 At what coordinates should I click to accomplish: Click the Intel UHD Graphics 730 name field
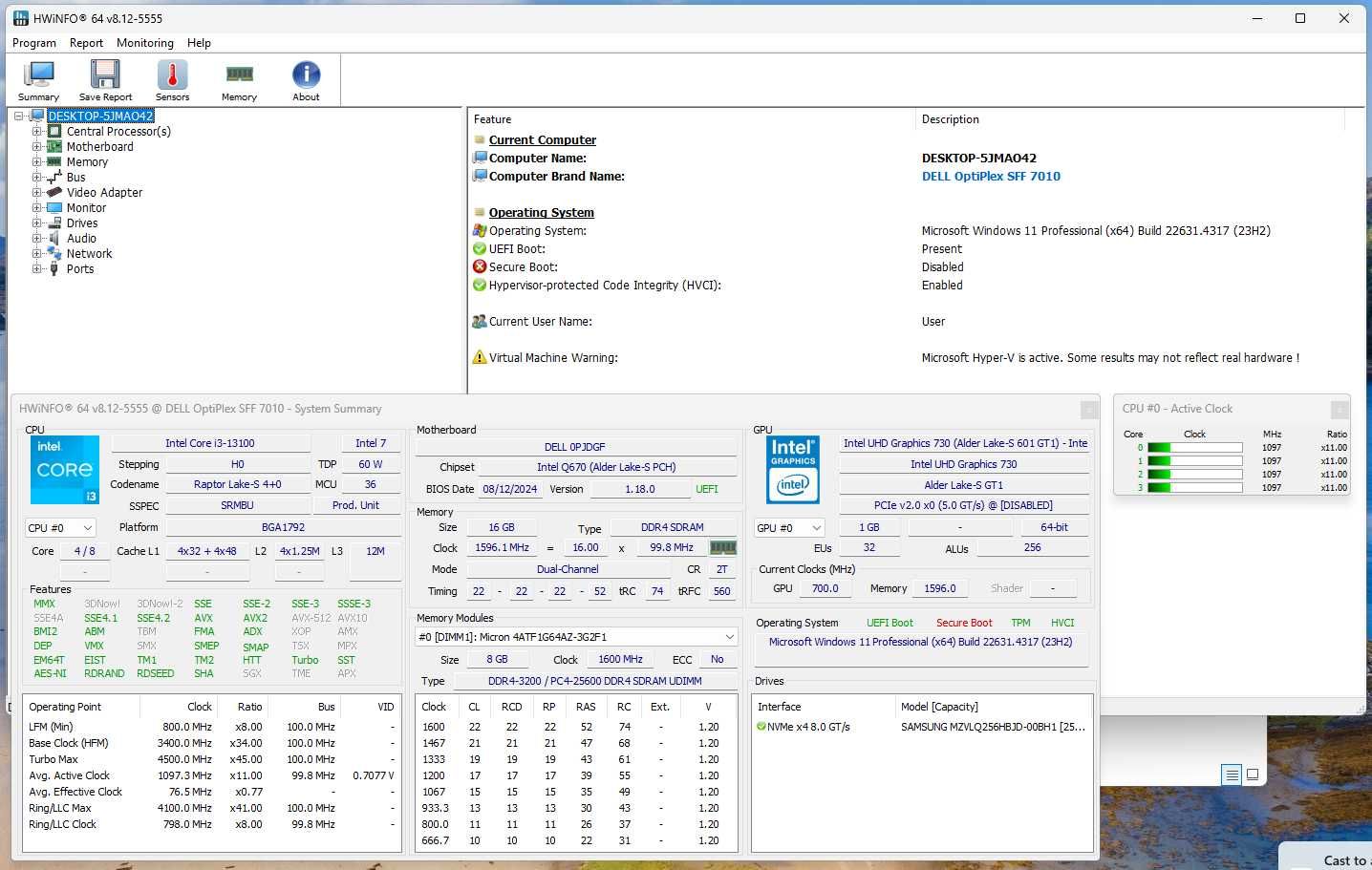point(963,464)
